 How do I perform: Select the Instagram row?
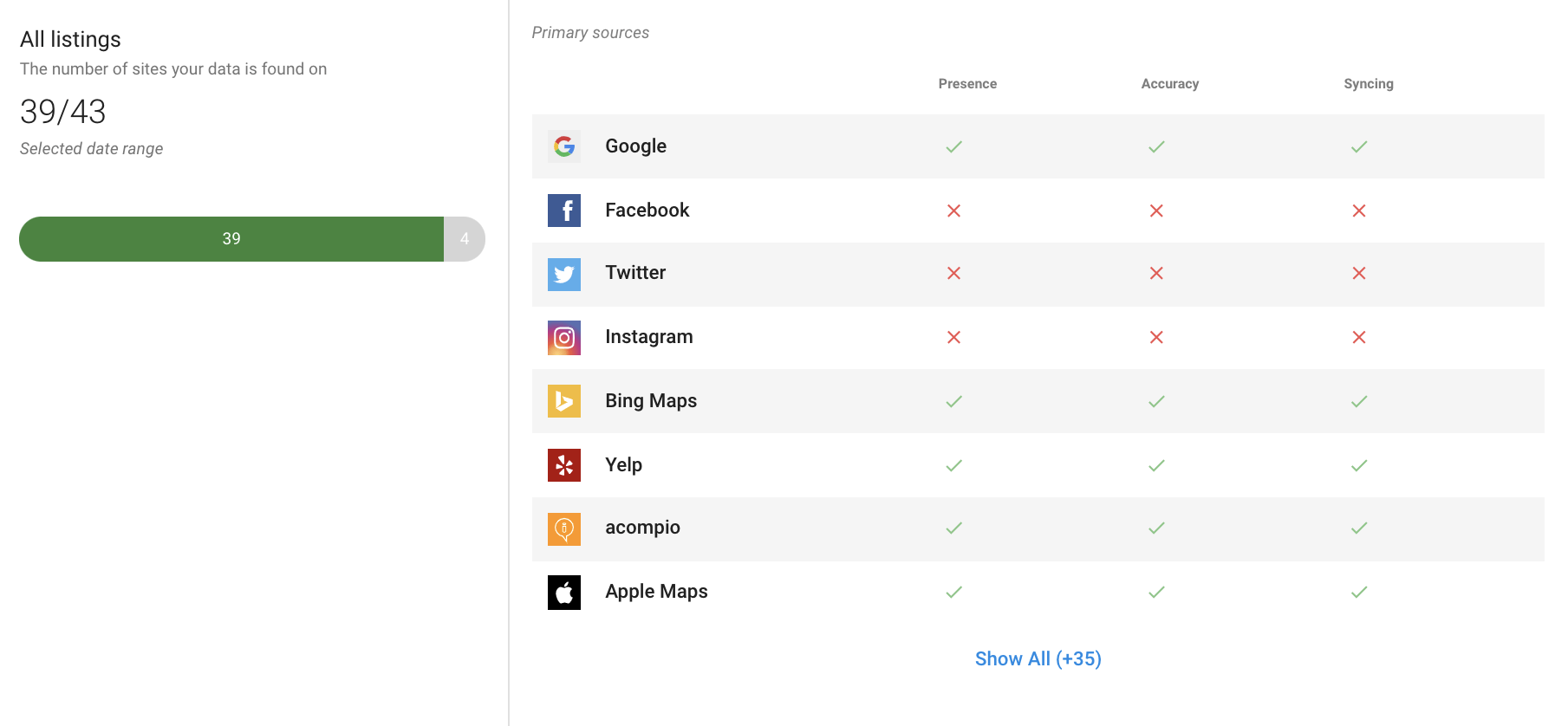867,338
